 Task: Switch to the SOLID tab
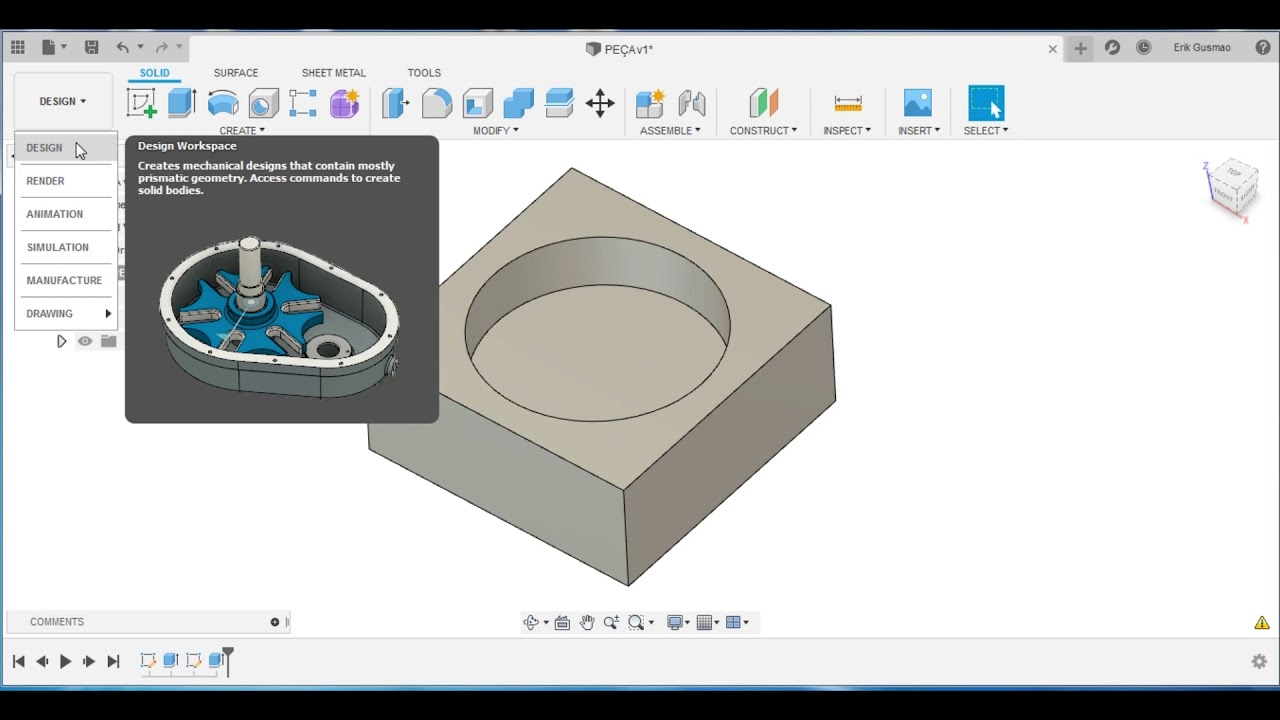point(154,73)
